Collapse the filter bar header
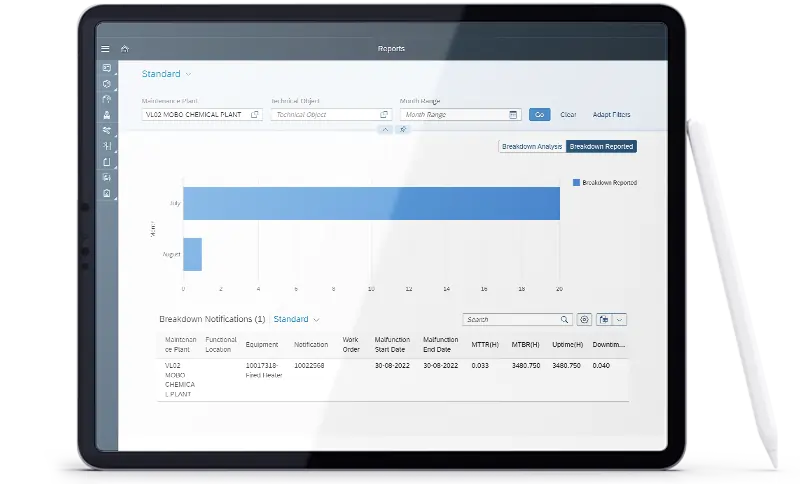Screen dimensions: 800x484 tap(385, 130)
